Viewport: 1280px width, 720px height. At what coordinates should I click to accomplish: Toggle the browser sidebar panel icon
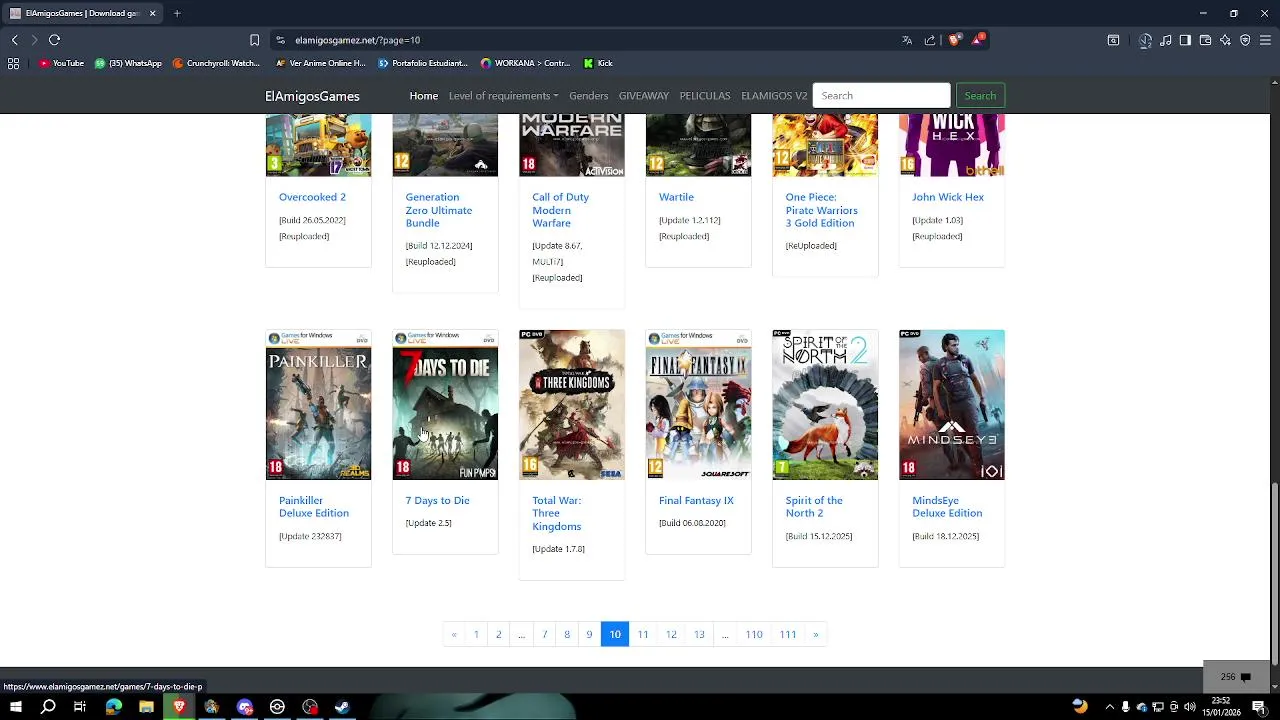click(x=1185, y=40)
